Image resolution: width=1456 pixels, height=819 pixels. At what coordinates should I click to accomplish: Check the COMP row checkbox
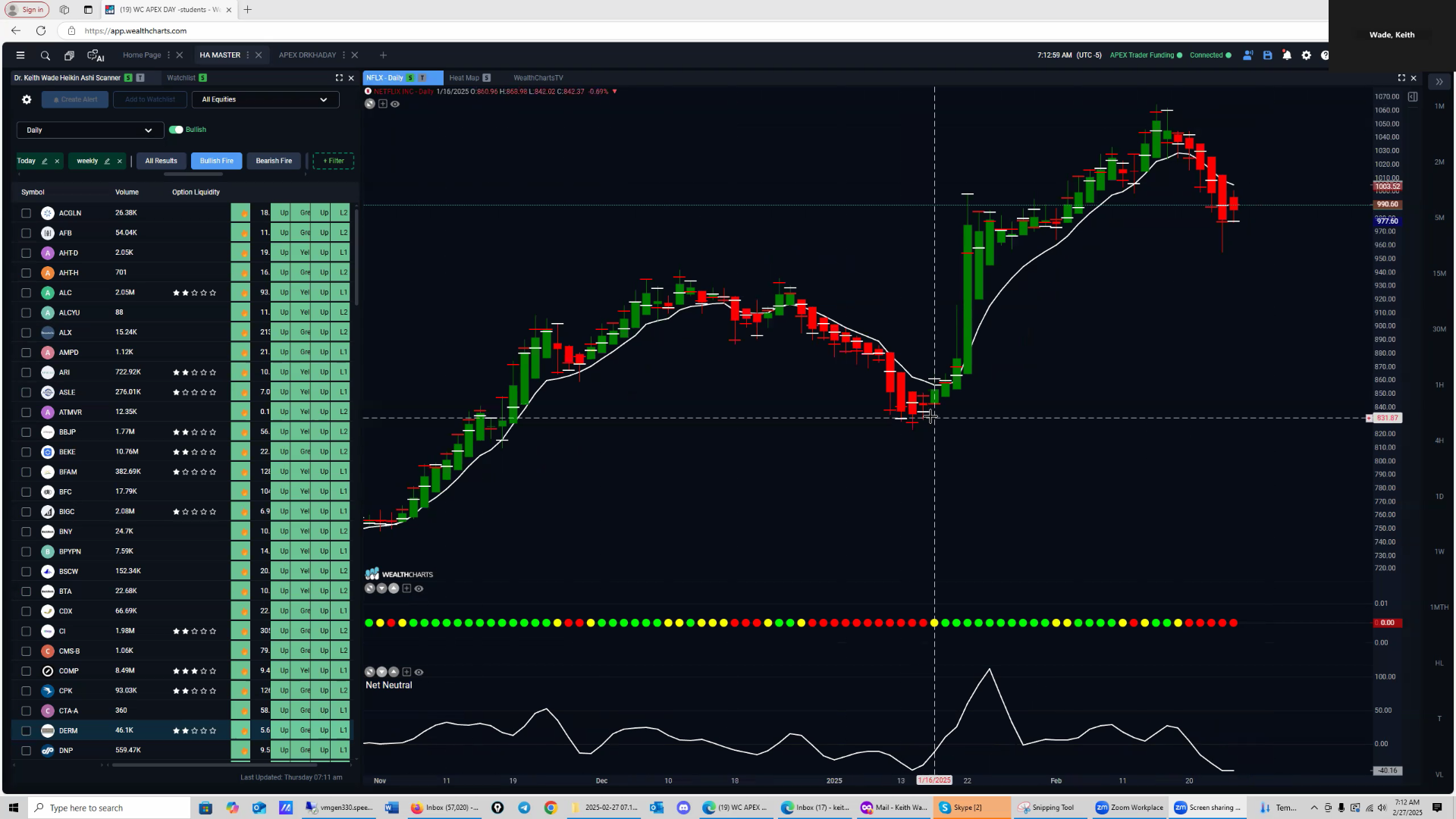(x=26, y=671)
